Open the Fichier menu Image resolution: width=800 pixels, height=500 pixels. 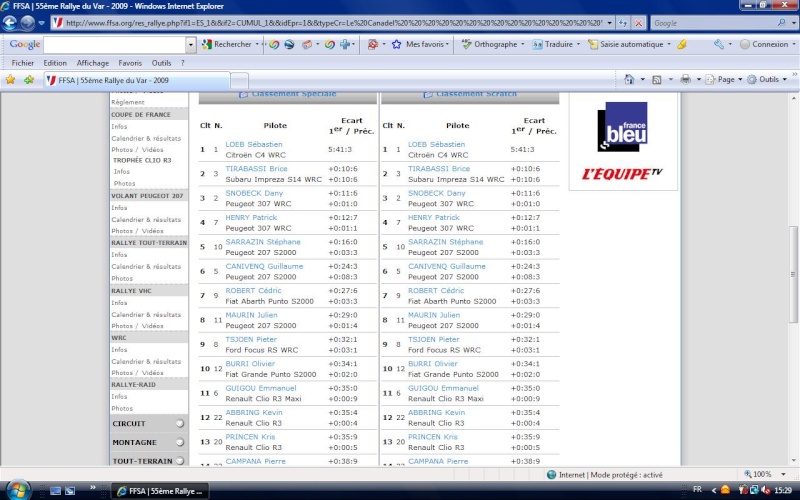[x=22, y=63]
